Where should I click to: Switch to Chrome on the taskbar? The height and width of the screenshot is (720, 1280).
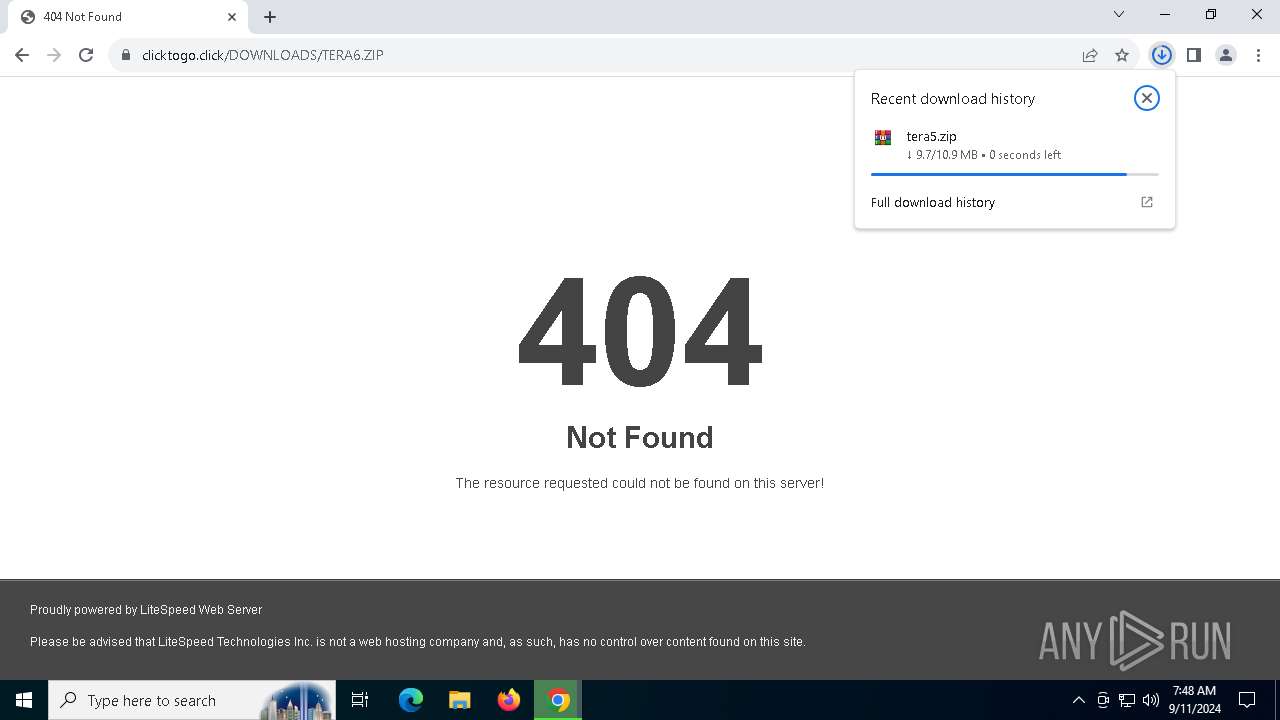tap(558, 700)
